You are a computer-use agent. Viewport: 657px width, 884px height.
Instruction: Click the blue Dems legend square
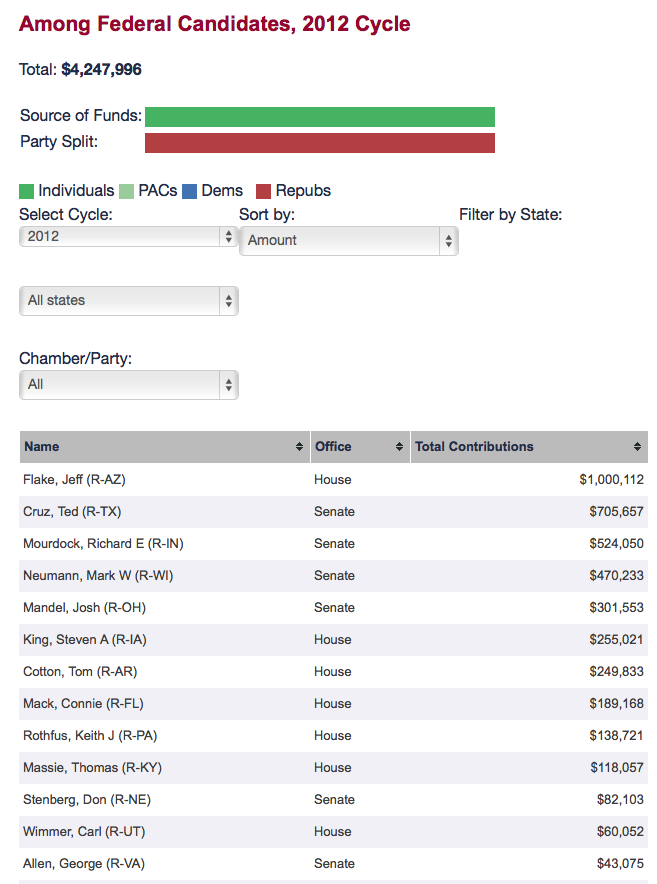click(x=189, y=191)
